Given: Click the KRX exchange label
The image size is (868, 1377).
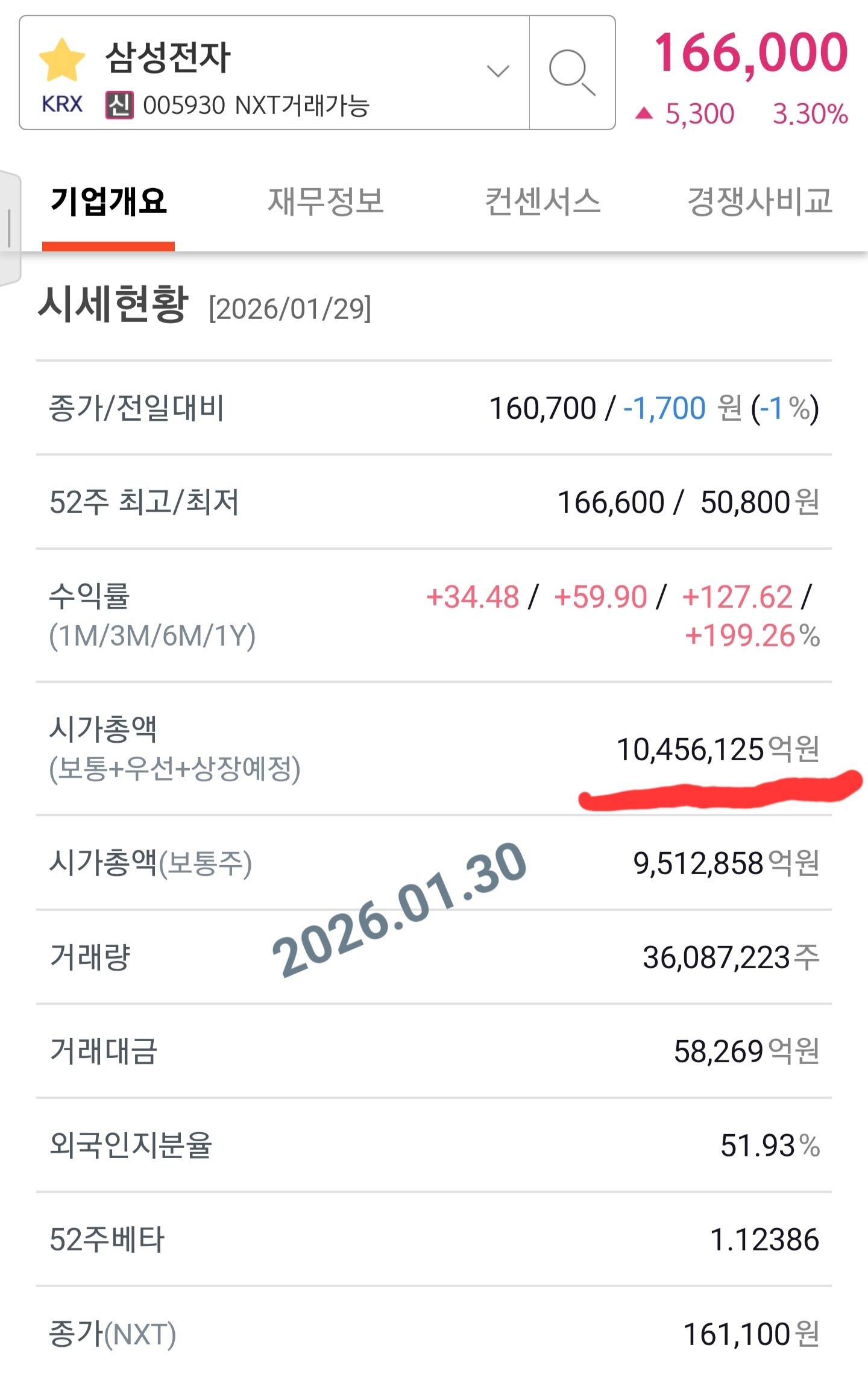Looking at the screenshot, I should click(x=61, y=104).
